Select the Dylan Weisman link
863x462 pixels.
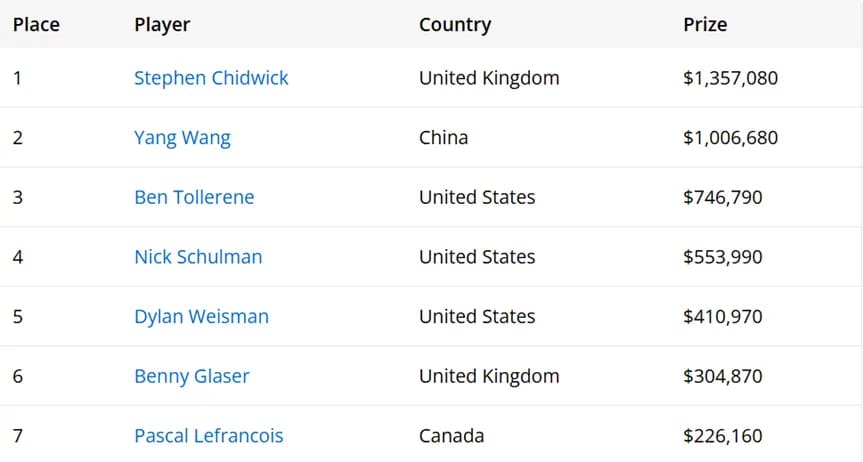(201, 317)
